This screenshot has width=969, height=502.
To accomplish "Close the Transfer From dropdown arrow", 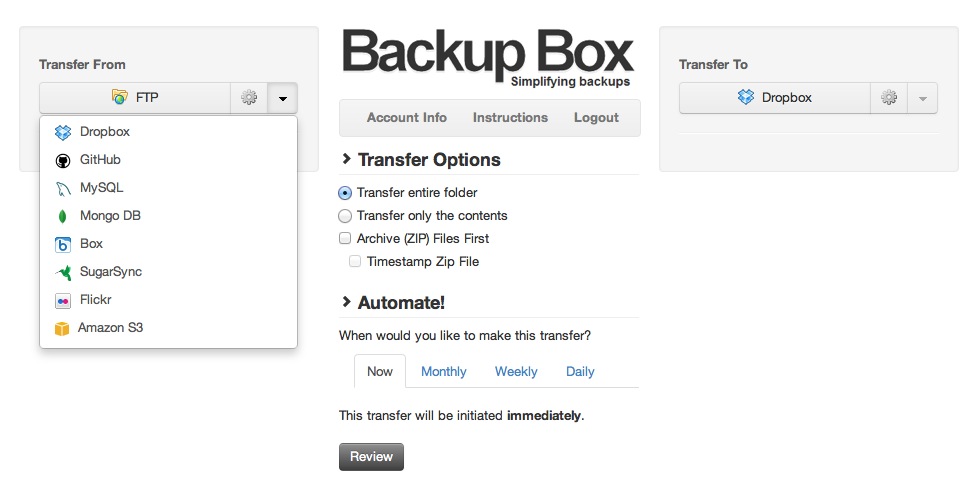I will point(282,98).
